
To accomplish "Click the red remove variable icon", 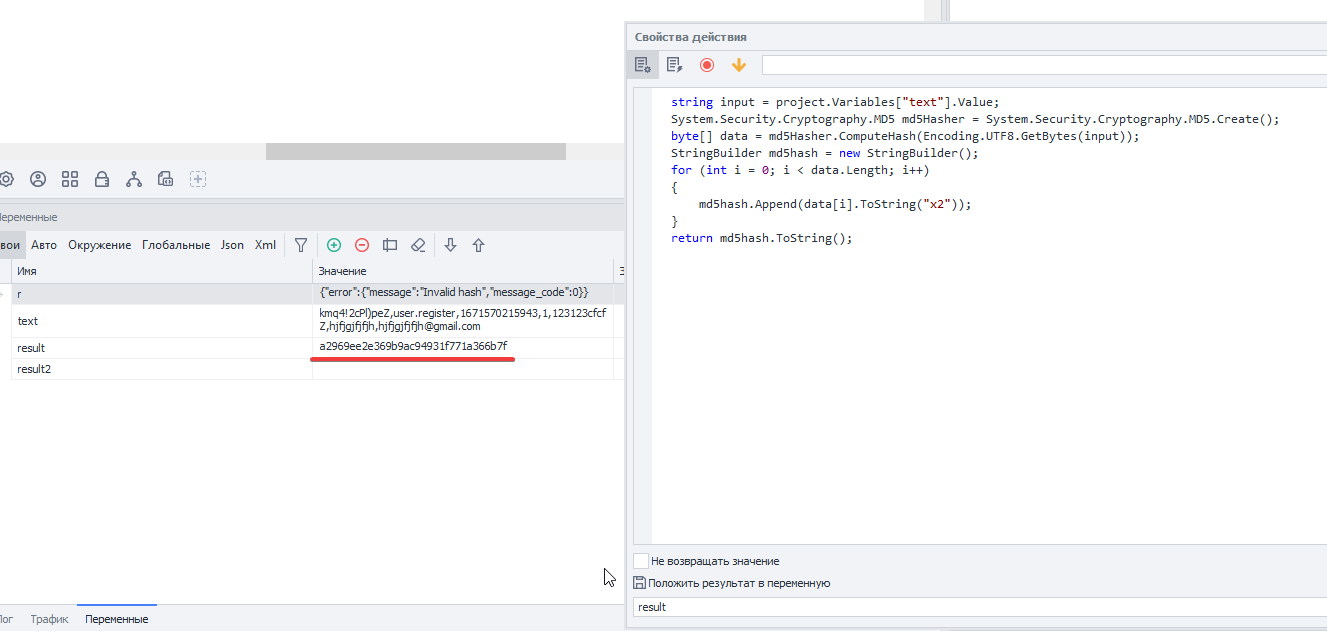I will coord(362,245).
